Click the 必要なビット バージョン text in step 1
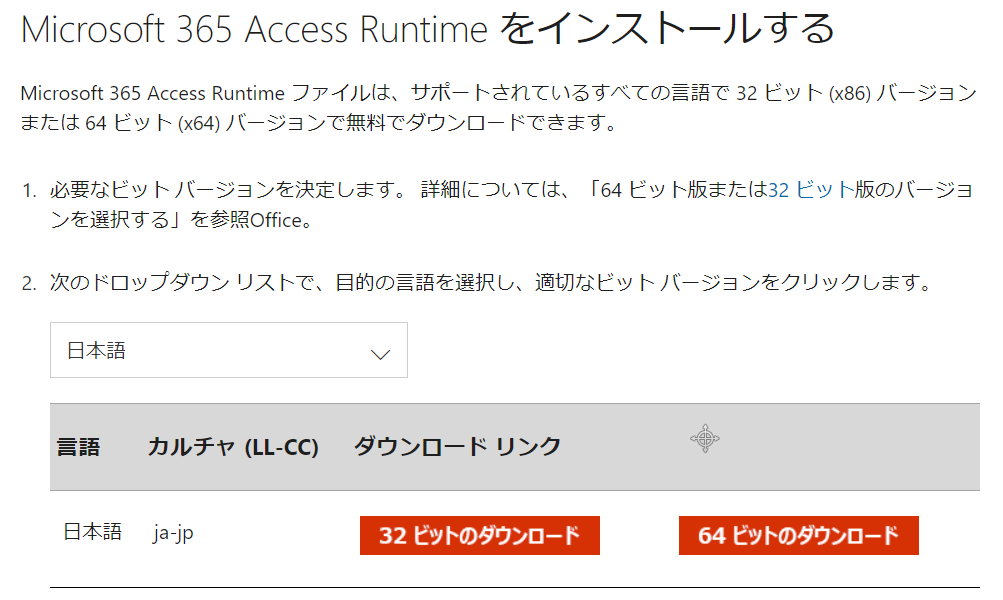 [135, 190]
